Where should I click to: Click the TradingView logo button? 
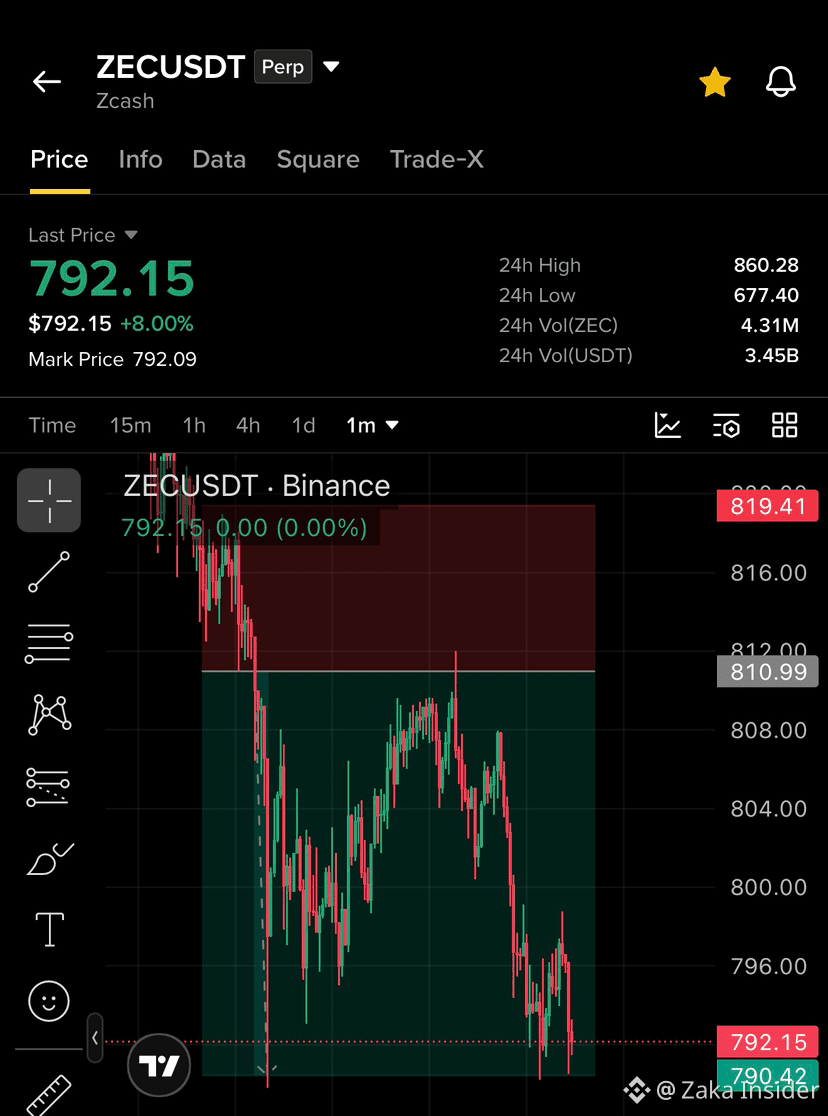click(x=158, y=1065)
